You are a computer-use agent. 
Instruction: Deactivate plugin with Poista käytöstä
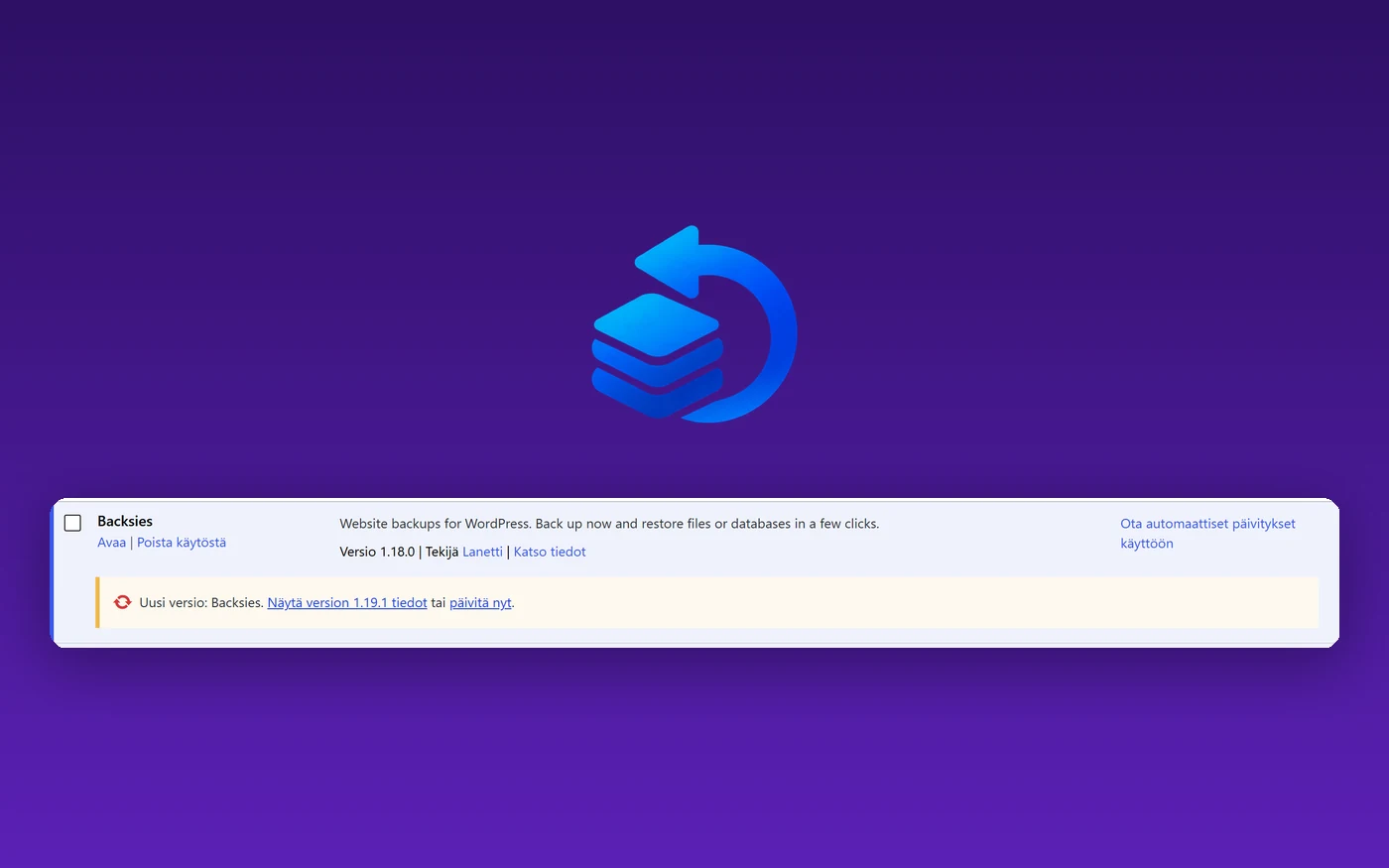click(182, 543)
